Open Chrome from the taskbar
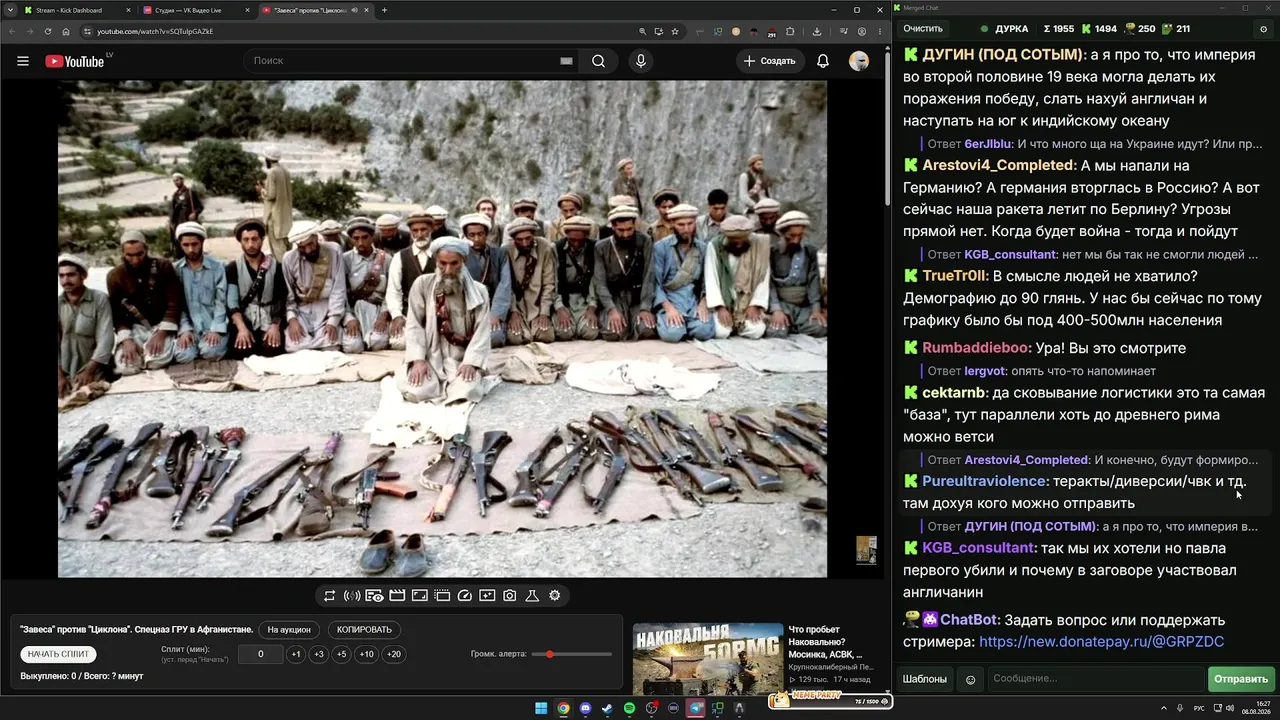The height and width of the screenshot is (720, 1280). tap(564, 708)
